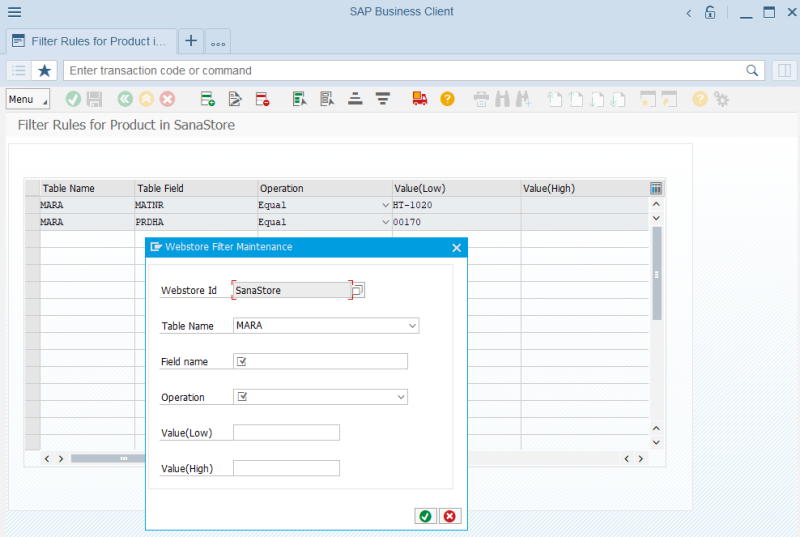Viewport: 800px width, 537px height.
Task: Open the Menu dropdown button
Action: click(x=28, y=99)
